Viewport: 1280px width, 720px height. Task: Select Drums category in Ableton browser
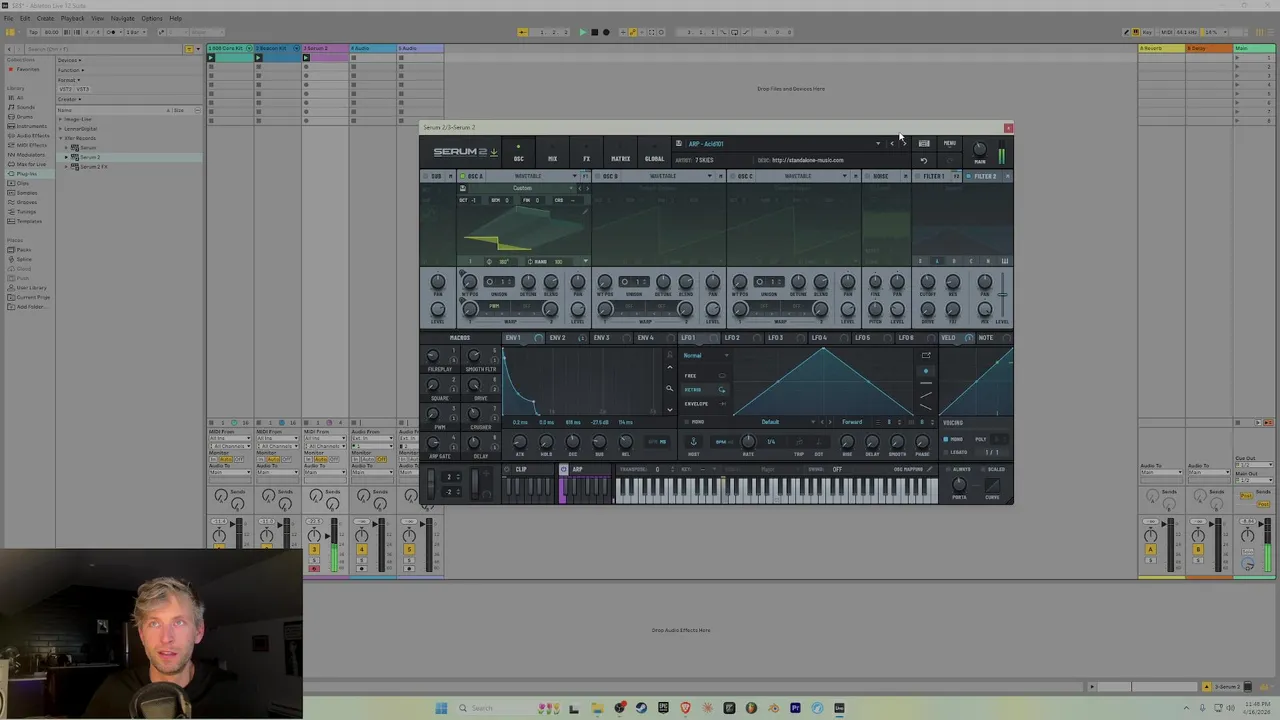[x=23, y=117]
